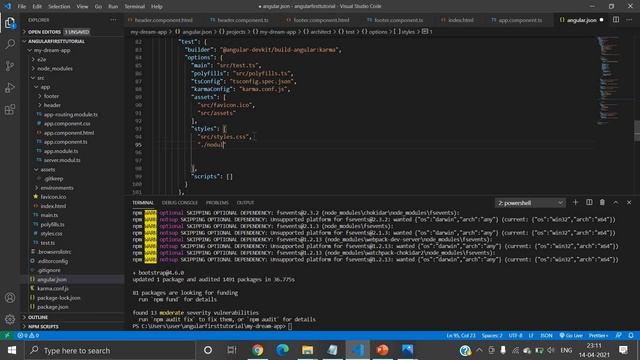Screen dimensions: 640x360
Task: Close the terminal panel
Action: click(629, 202)
